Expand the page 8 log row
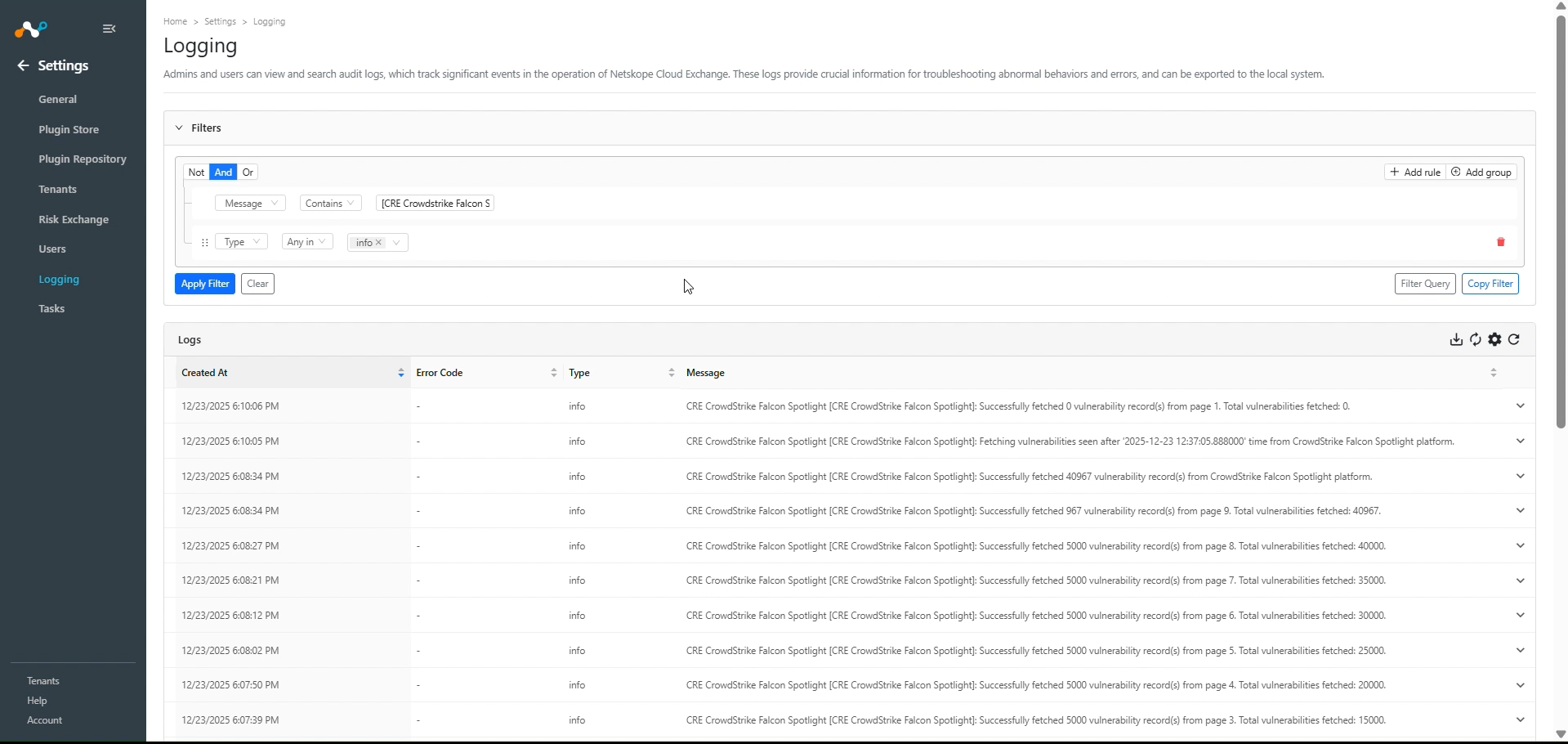 point(1521,546)
